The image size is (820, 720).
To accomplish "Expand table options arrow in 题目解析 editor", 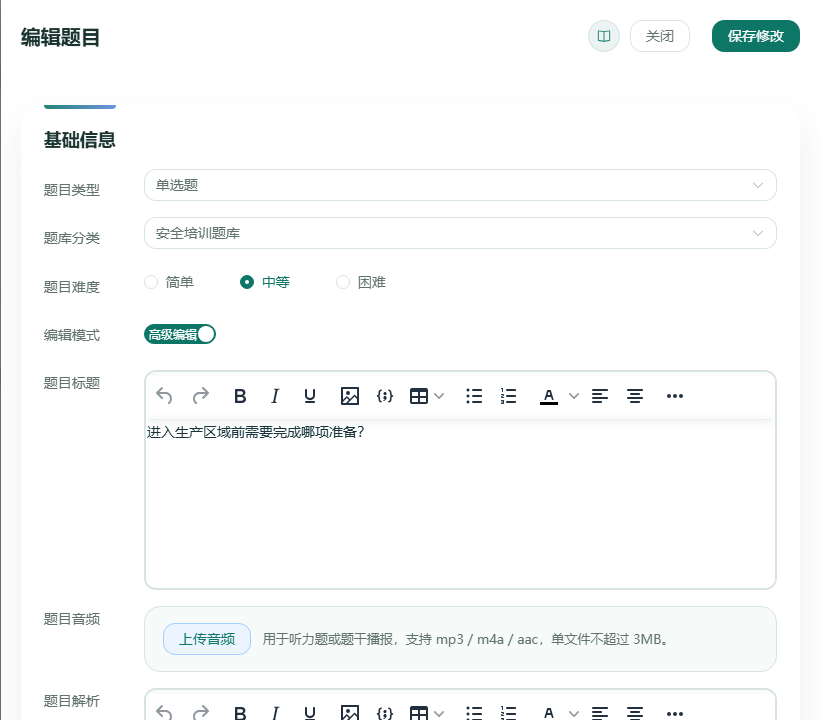I will 439,713.
